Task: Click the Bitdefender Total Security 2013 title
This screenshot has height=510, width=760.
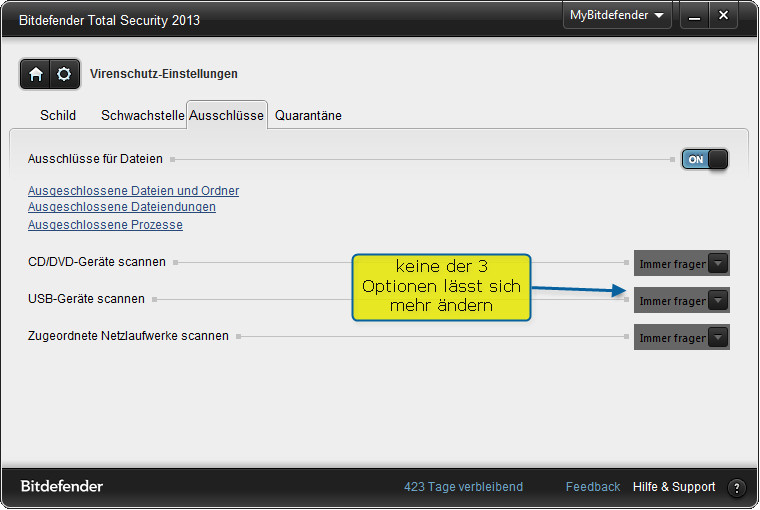Action: tap(109, 20)
